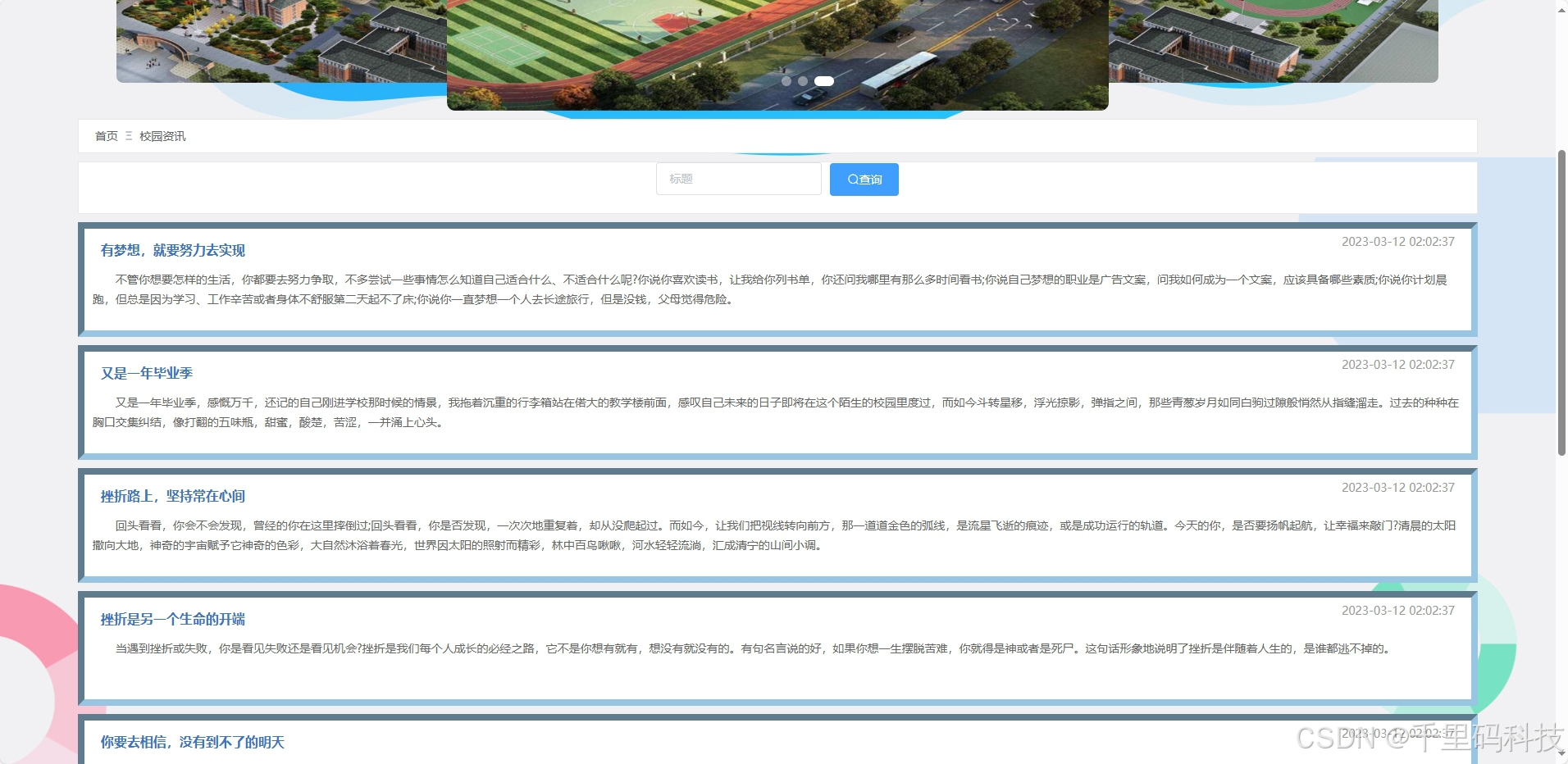Click the date of 挫折是另一个生命的开端 article
The image size is (1568, 764).
pyautogui.click(x=1397, y=611)
